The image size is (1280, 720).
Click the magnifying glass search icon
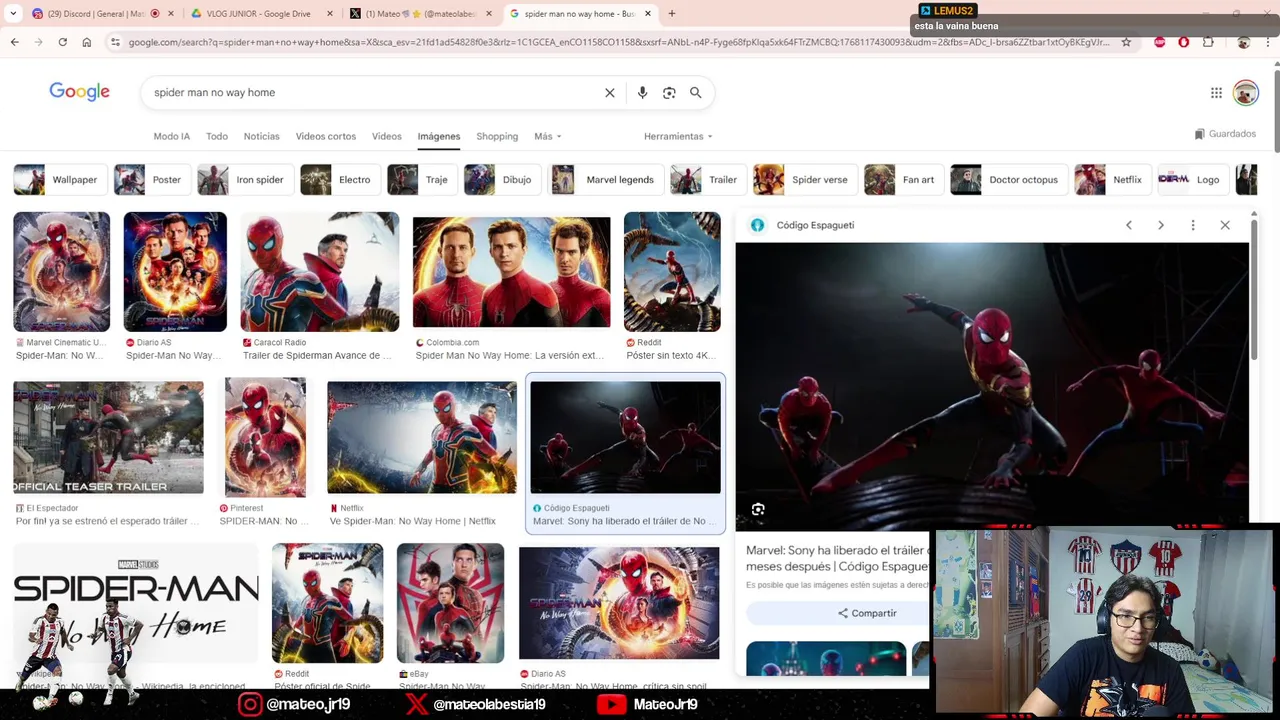[x=696, y=92]
